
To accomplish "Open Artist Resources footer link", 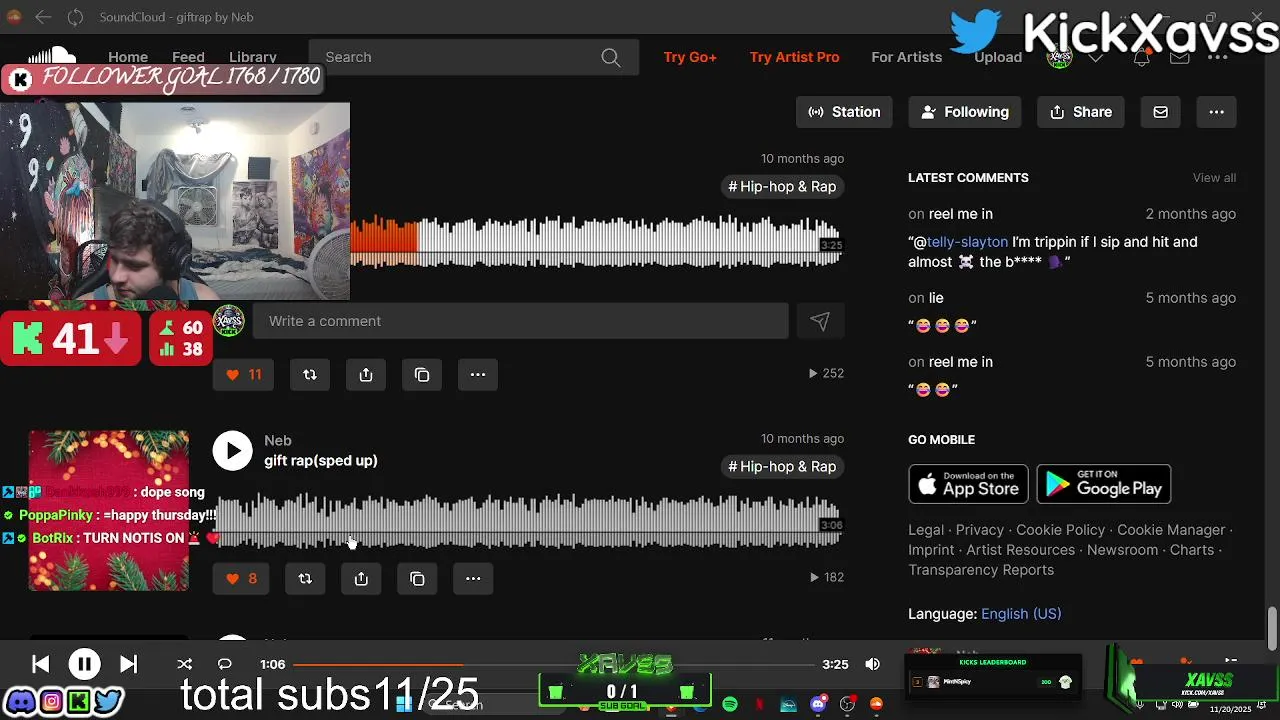I will [x=1020, y=550].
